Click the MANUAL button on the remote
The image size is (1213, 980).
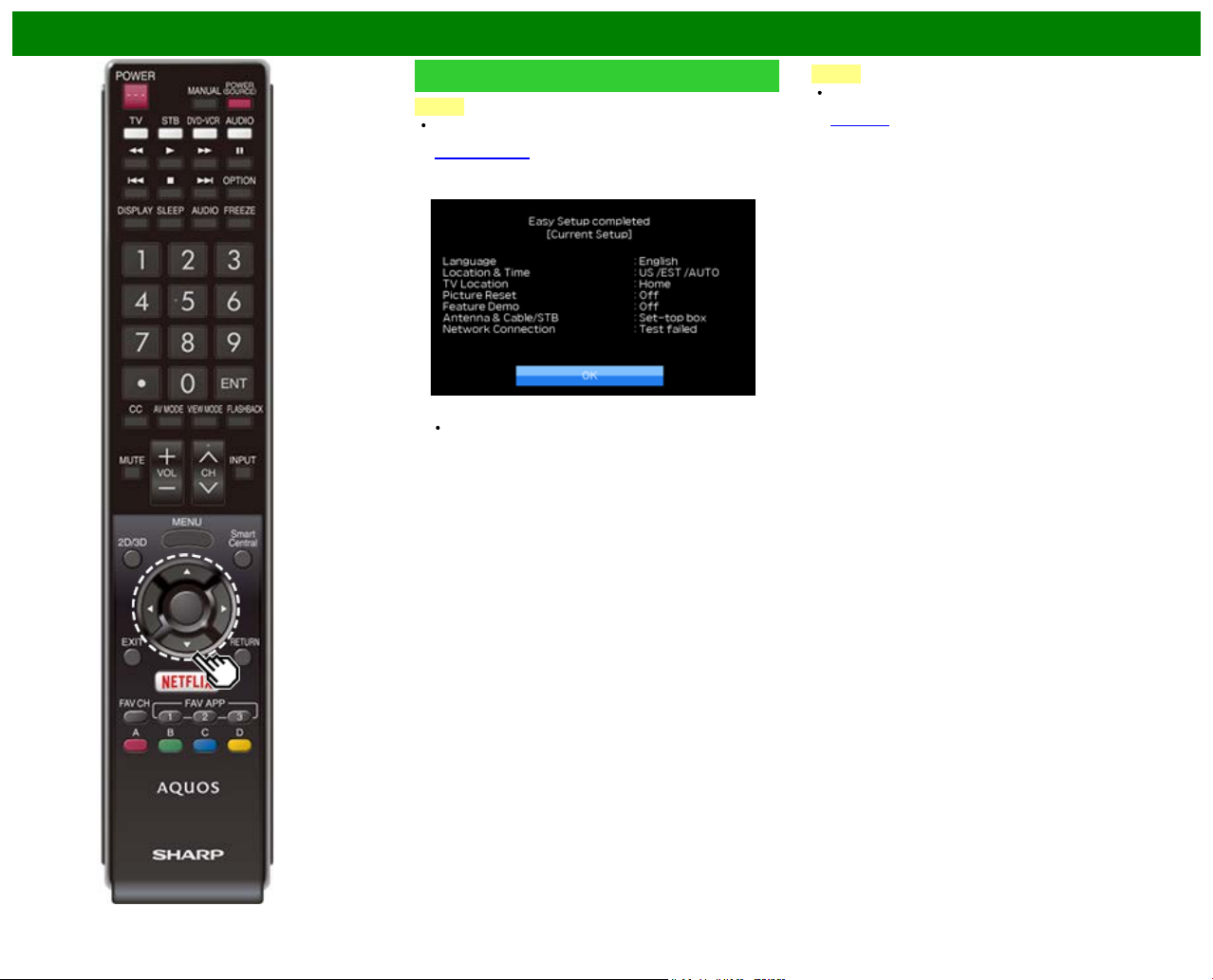pos(204,102)
